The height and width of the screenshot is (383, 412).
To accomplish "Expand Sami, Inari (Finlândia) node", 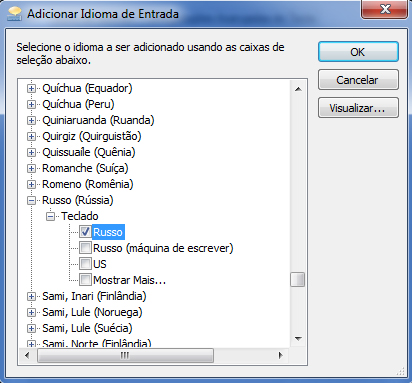I will [x=31, y=296].
